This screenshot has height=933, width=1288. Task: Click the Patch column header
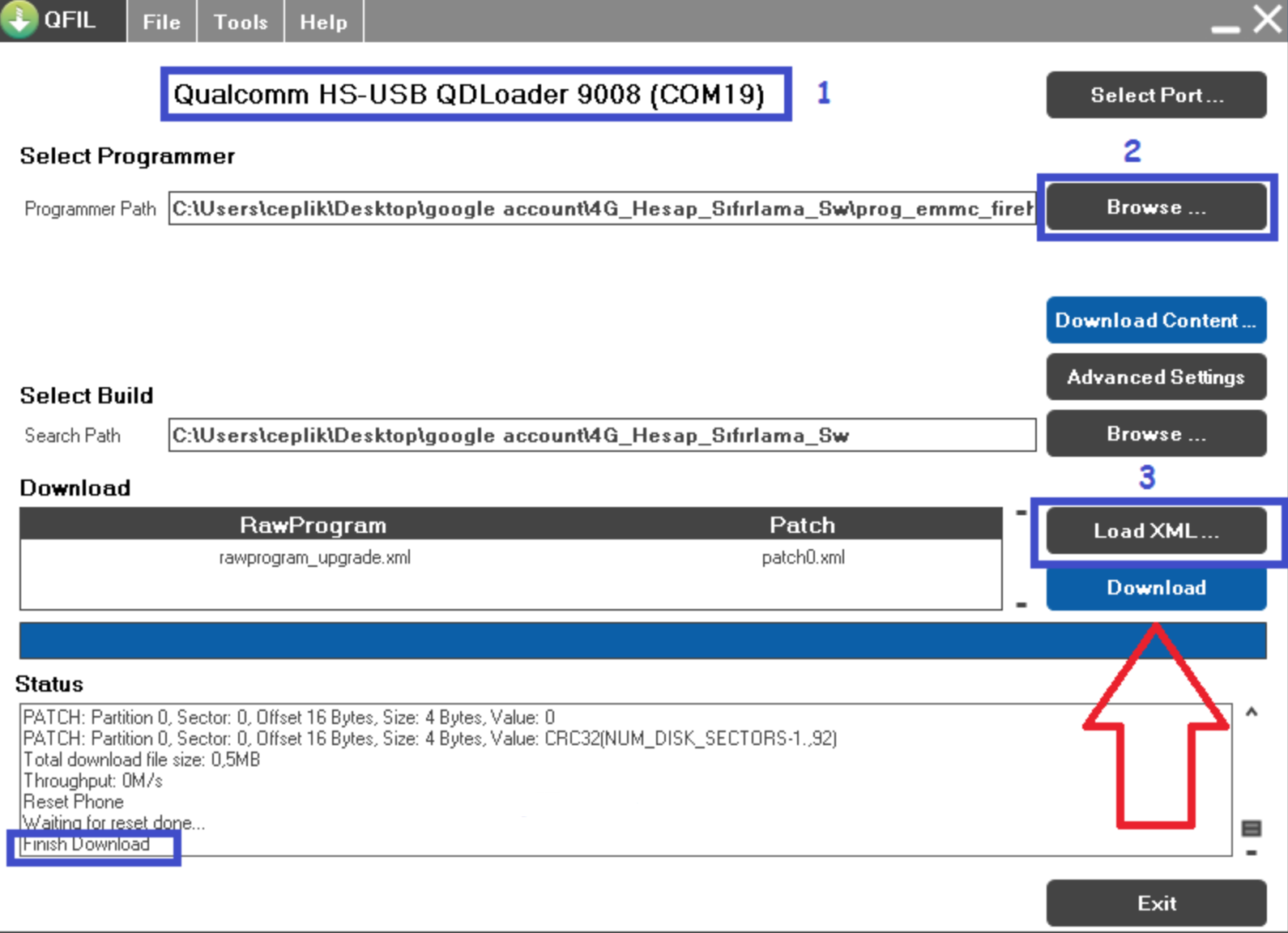point(802,525)
